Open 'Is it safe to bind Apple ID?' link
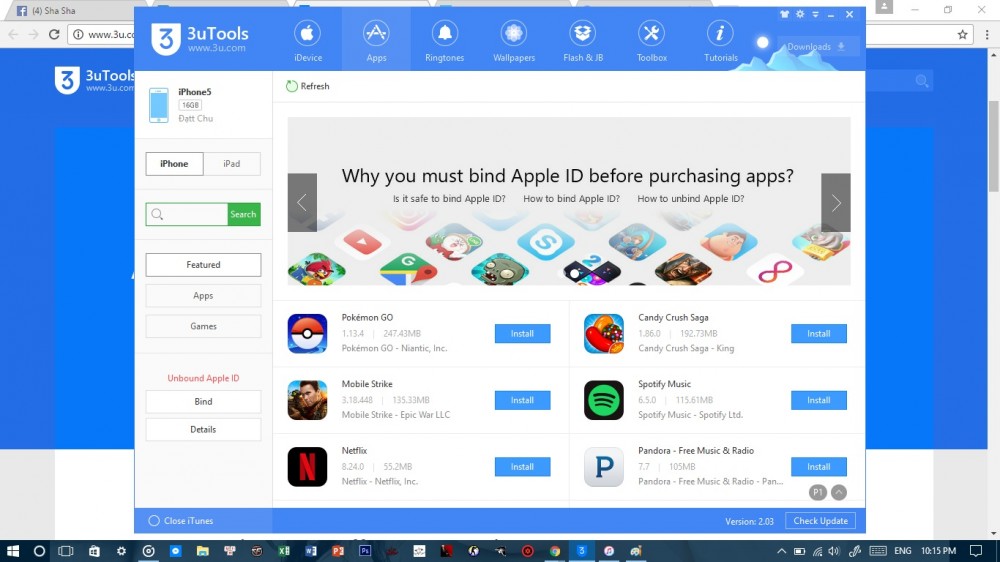The width and height of the screenshot is (1000, 562). click(449, 199)
